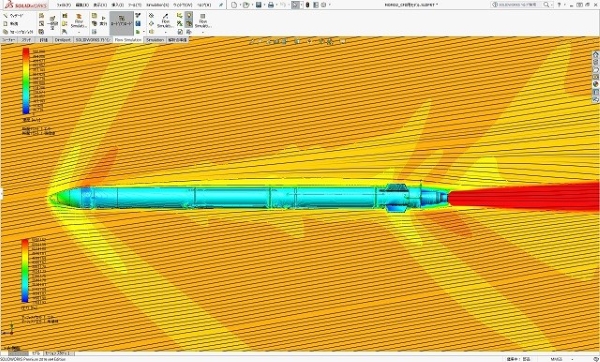
Task: Click the New document icon
Action: (234, 5)
